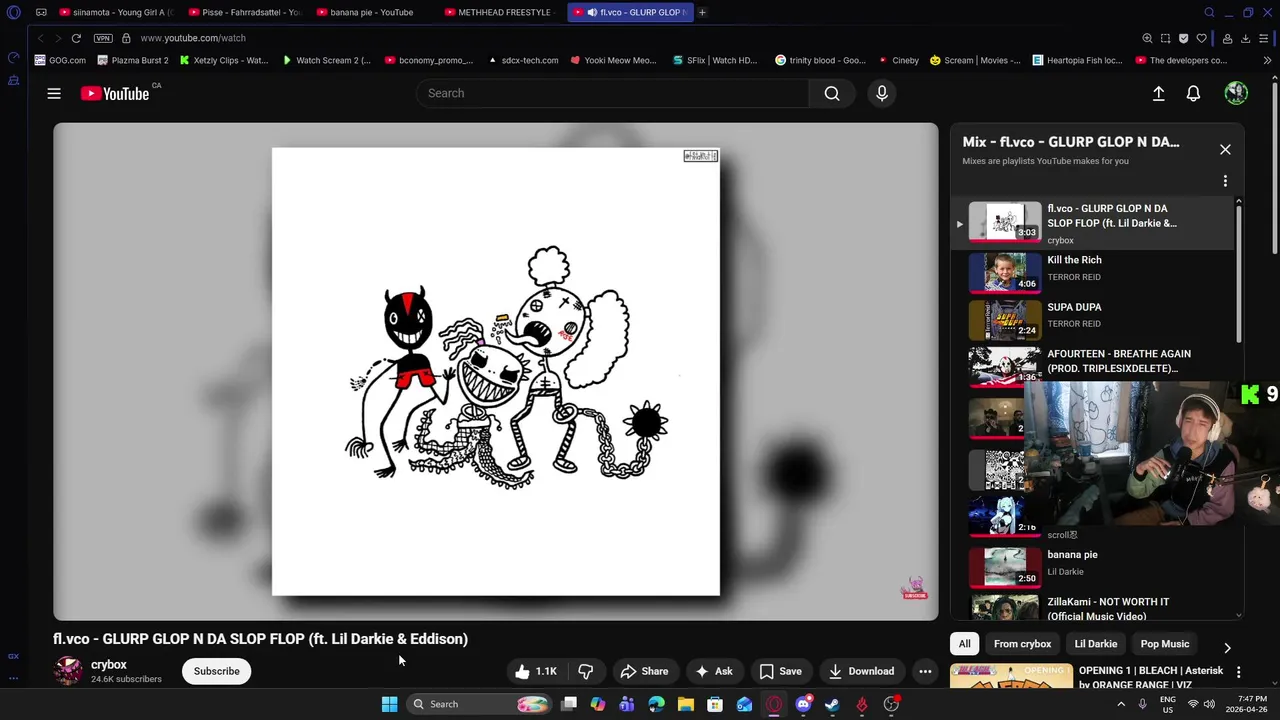Open the Ask AI button

pyautogui.click(x=714, y=671)
